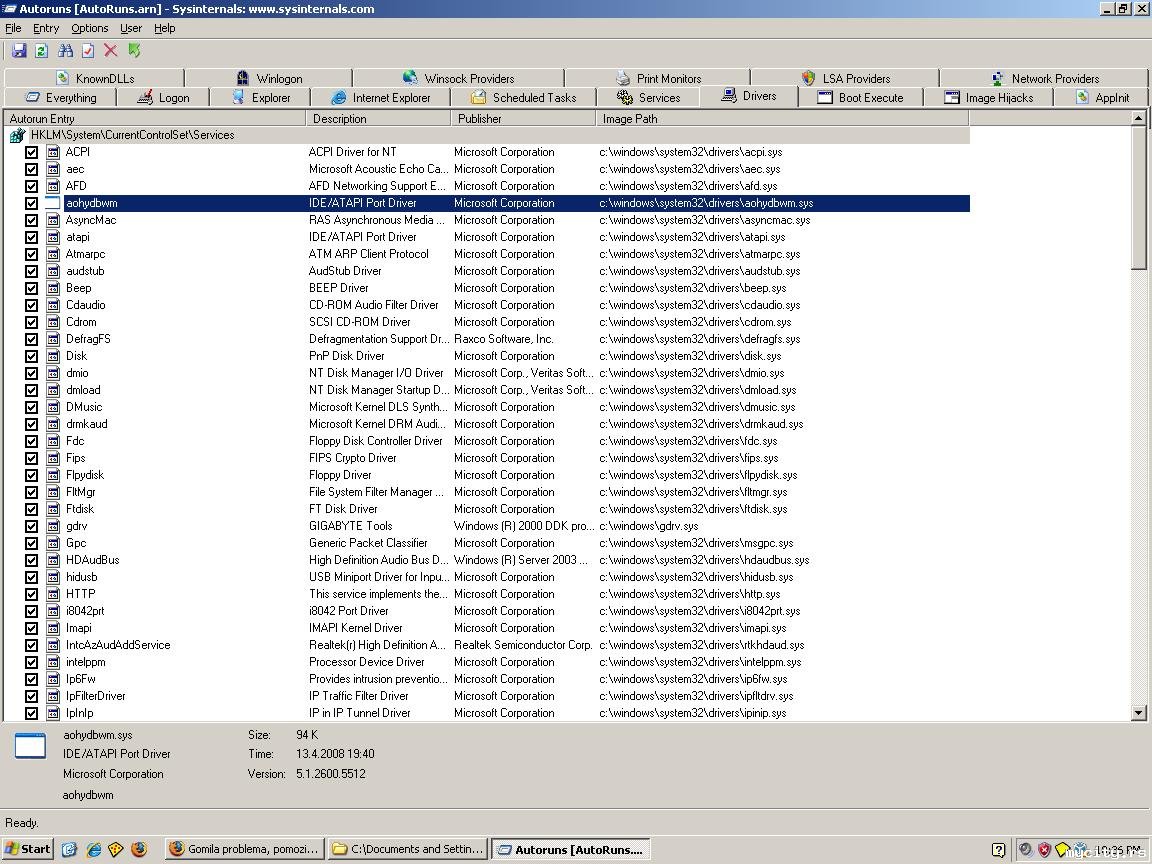Click the Internet Explorer quick launch icon
Viewport: 1152px width, 864px height.
coord(93,849)
